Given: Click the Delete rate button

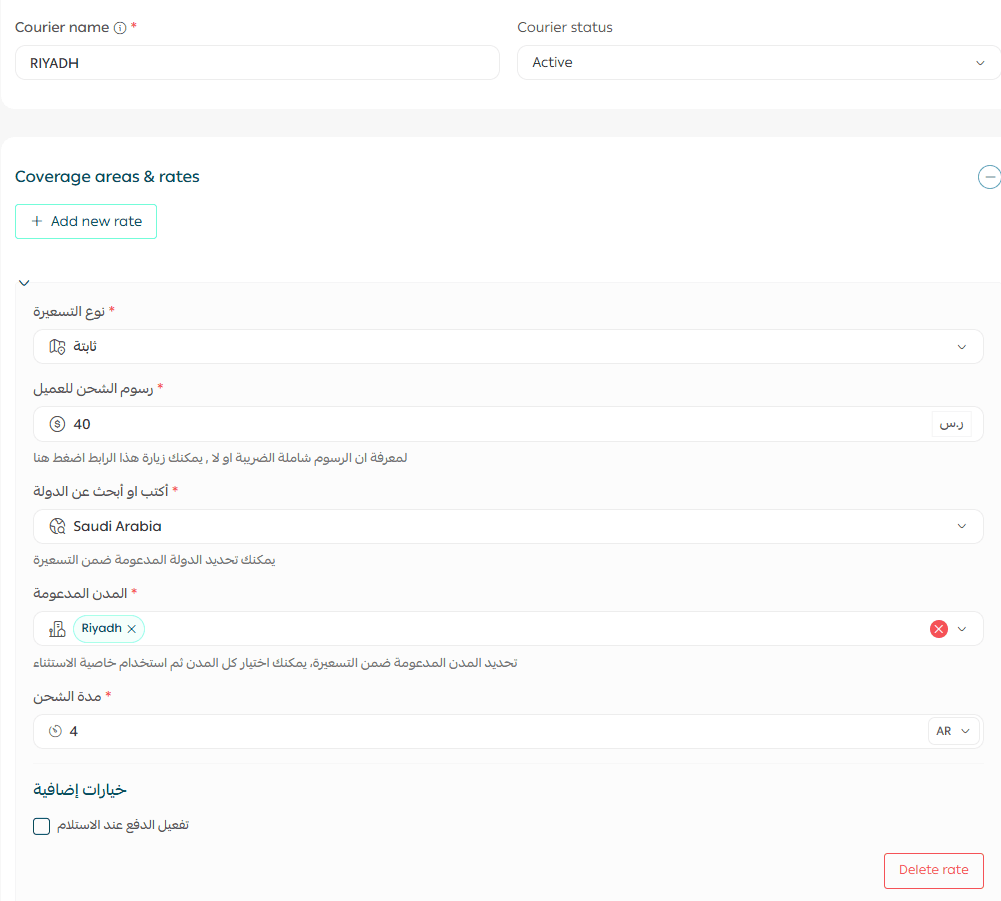Looking at the screenshot, I should [x=933, y=870].
